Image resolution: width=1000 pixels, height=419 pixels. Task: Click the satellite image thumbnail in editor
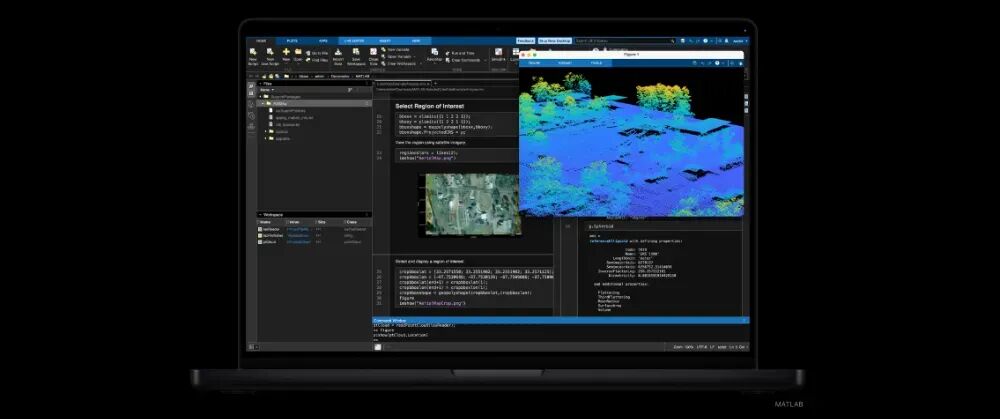pyautogui.click(x=457, y=203)
